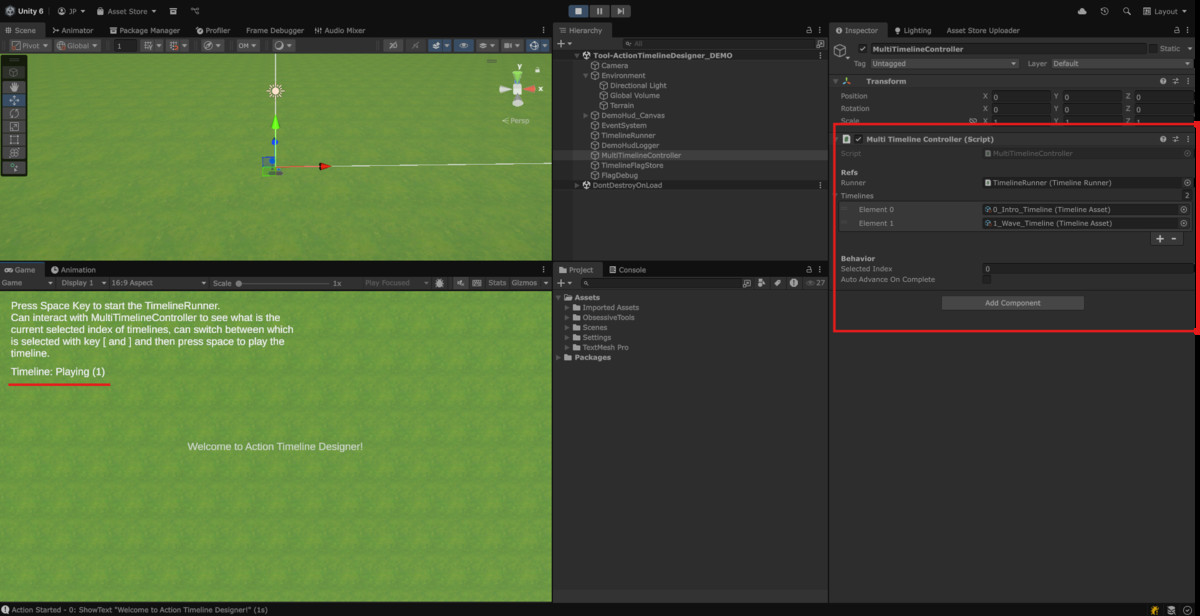Click the Pause button next to Play

point(599,11)
